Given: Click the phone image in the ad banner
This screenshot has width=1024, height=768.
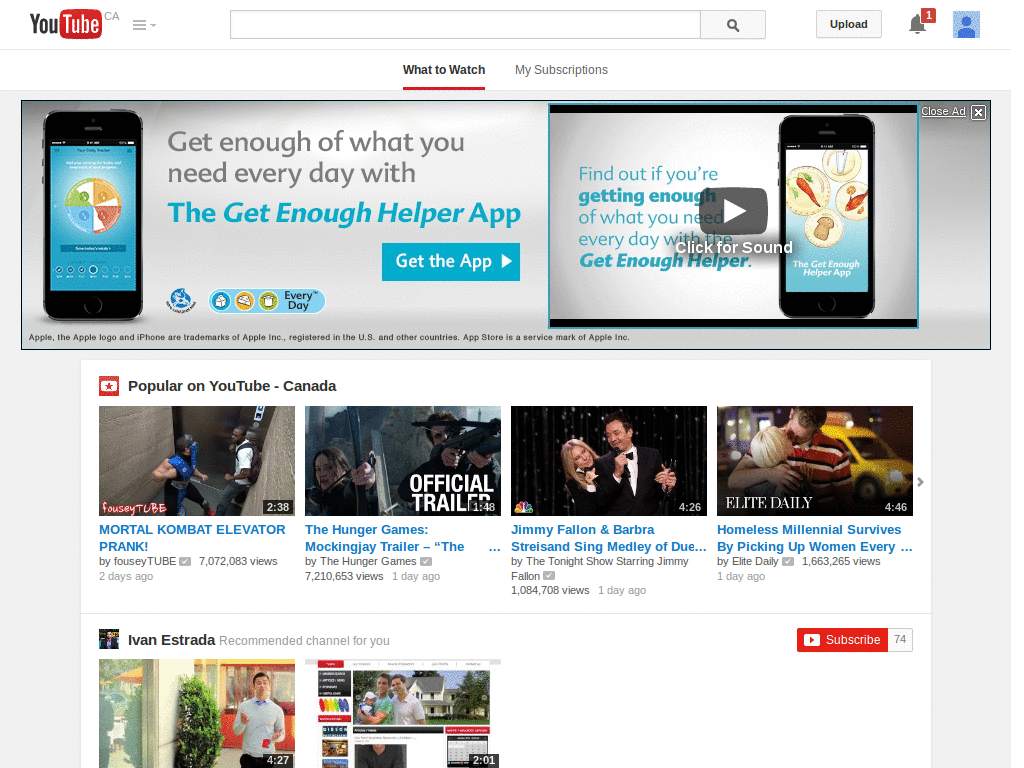Looking at the screenshot, I should (x=93, y=216).
